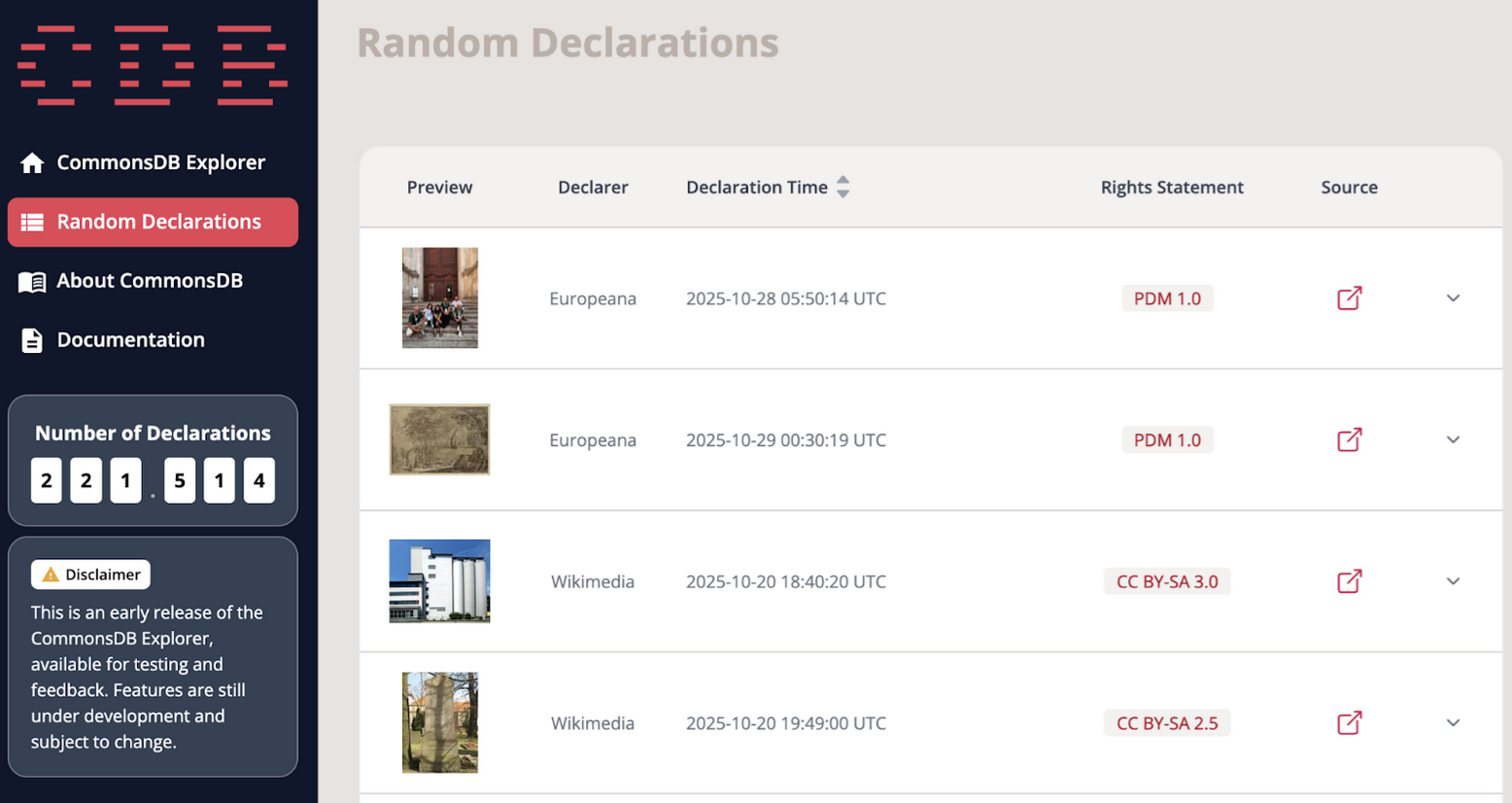
Task: Open the Documentation link
Action: (130, 340)
